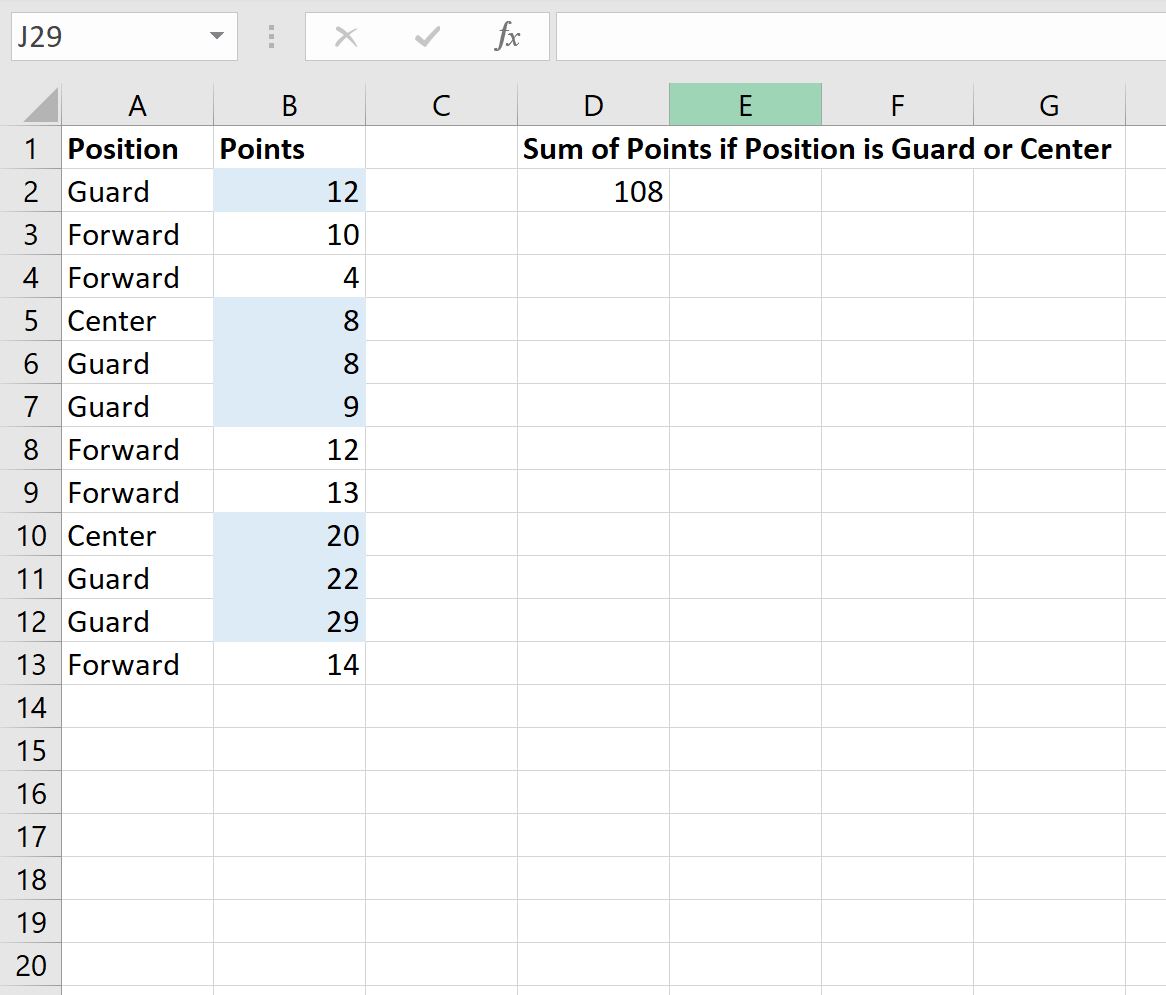
Task: Open the Insert Function fx icon
Action: [x=507, y=36]
